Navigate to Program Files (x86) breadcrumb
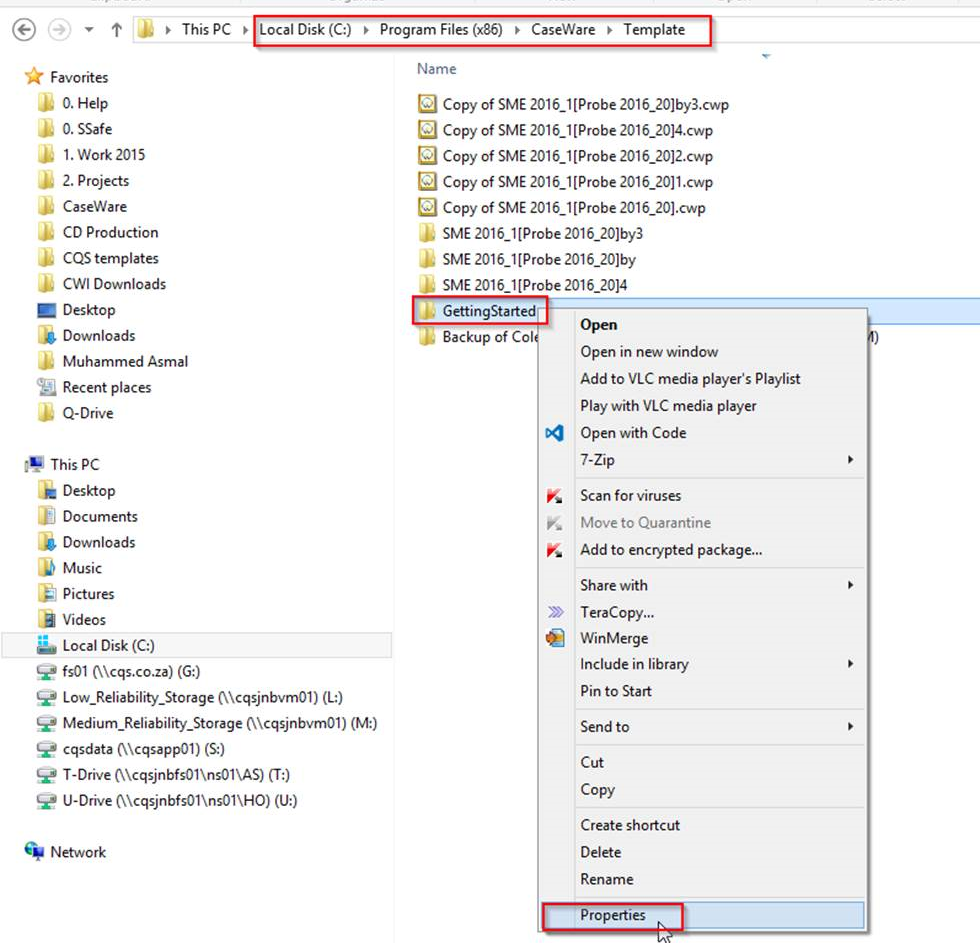Screen dimensions: 980x943 pos(441,29)
